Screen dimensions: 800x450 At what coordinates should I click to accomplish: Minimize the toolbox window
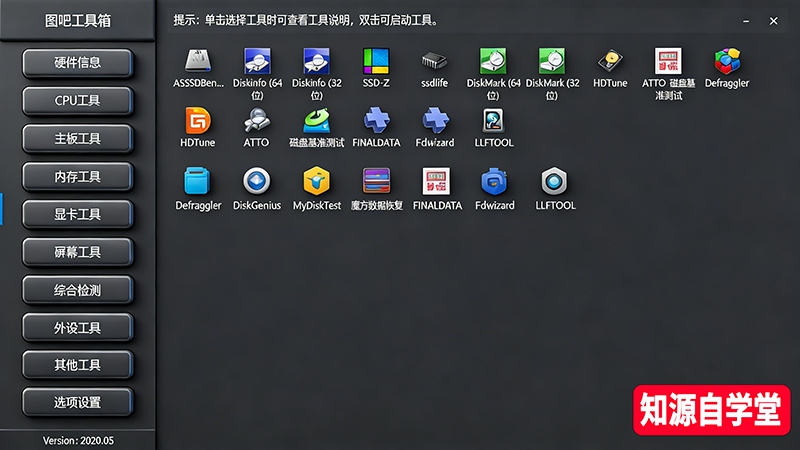pos(746,21)
